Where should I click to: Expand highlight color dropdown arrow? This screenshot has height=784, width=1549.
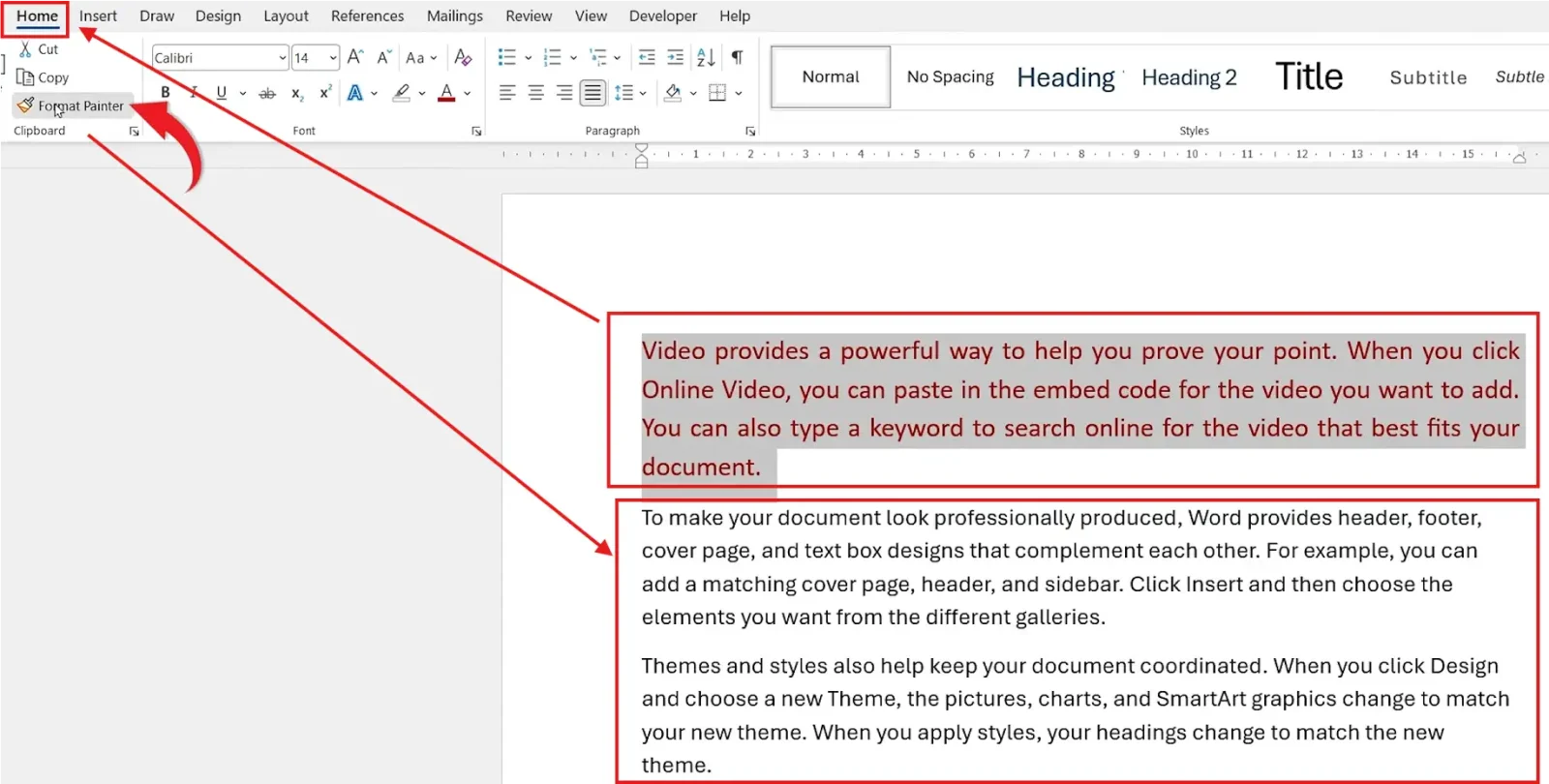pos(422,94)
